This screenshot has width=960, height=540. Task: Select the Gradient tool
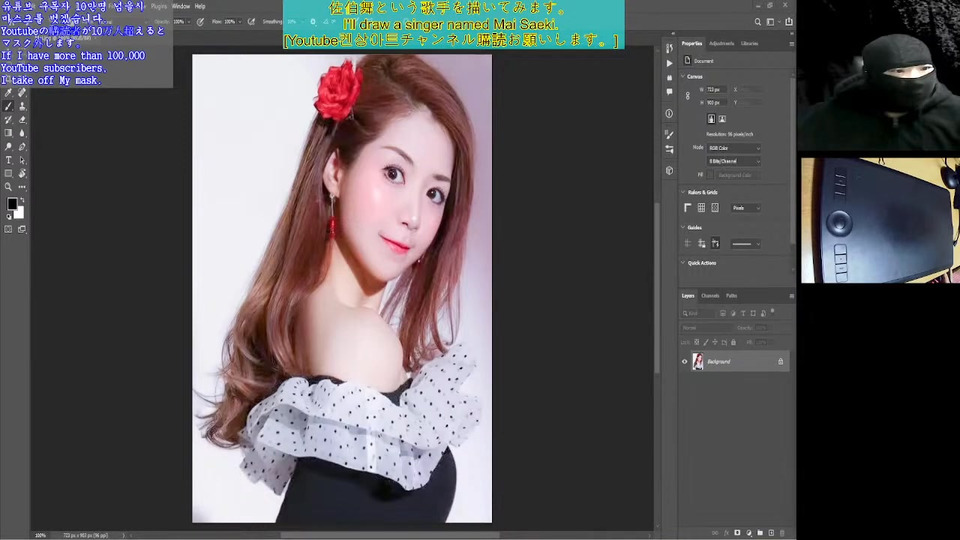9,133
